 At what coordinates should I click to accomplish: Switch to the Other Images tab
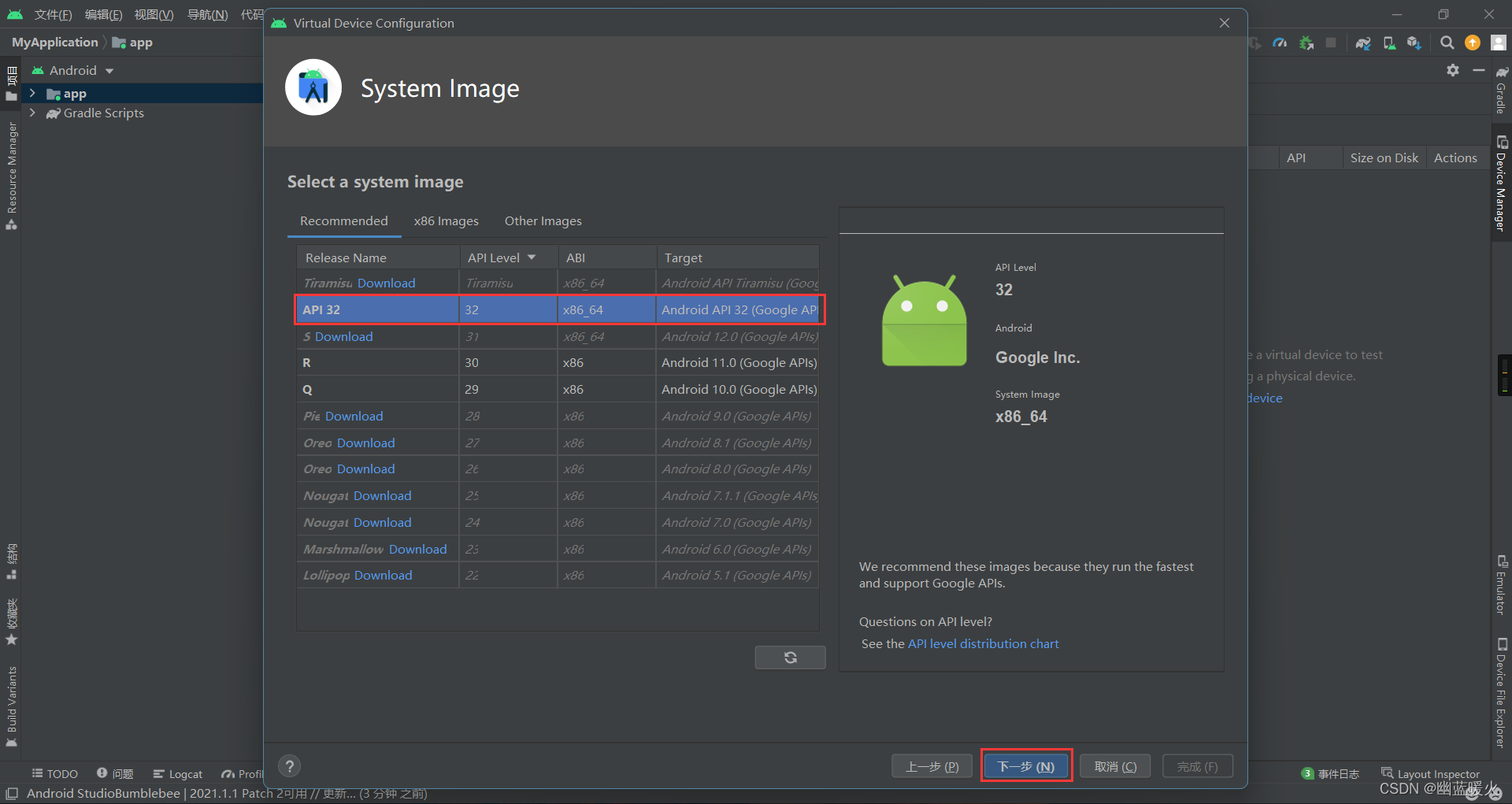[543, 221]
